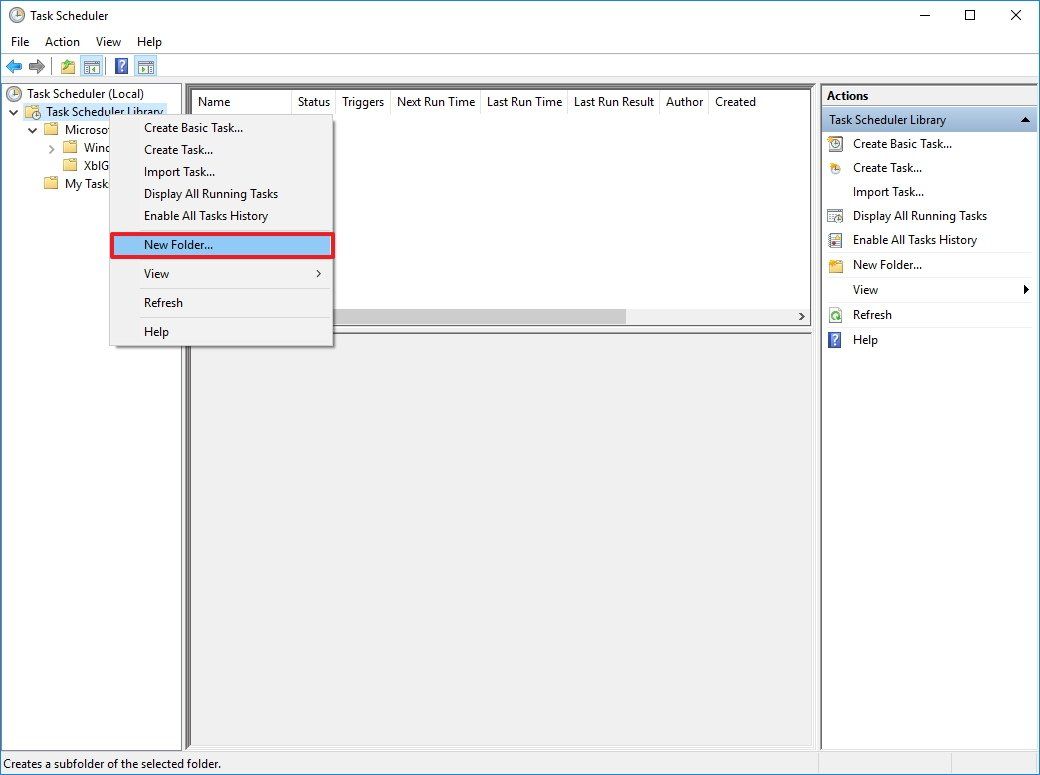Click the horizontal scrollbar right arrow
This screenshot has height=775, width=1040.
coord(801,317)
